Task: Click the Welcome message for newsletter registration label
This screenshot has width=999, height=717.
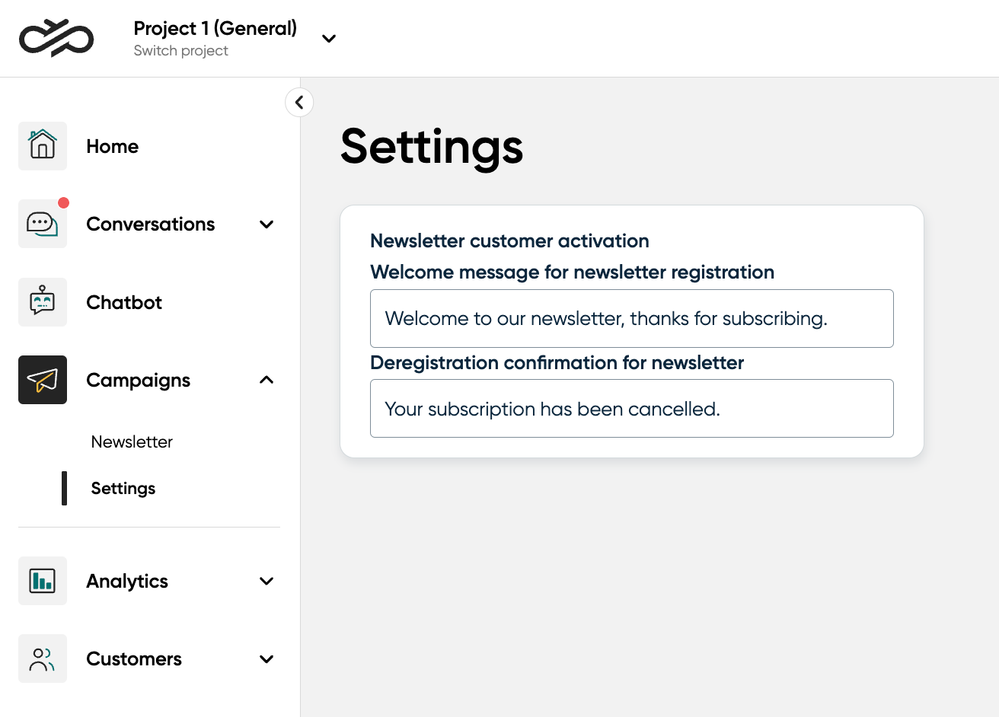Action: [572, 272]
